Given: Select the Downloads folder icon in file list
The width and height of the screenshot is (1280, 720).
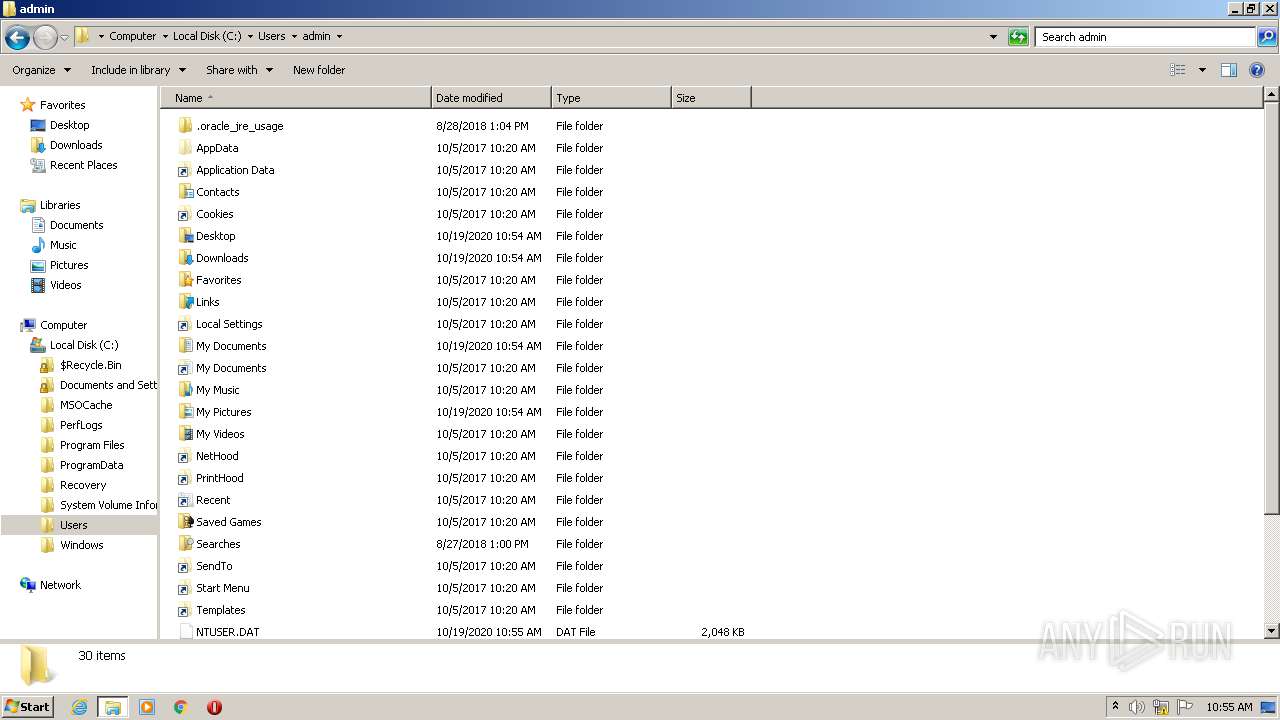Looking at the screenshot, I should point(185,258).
